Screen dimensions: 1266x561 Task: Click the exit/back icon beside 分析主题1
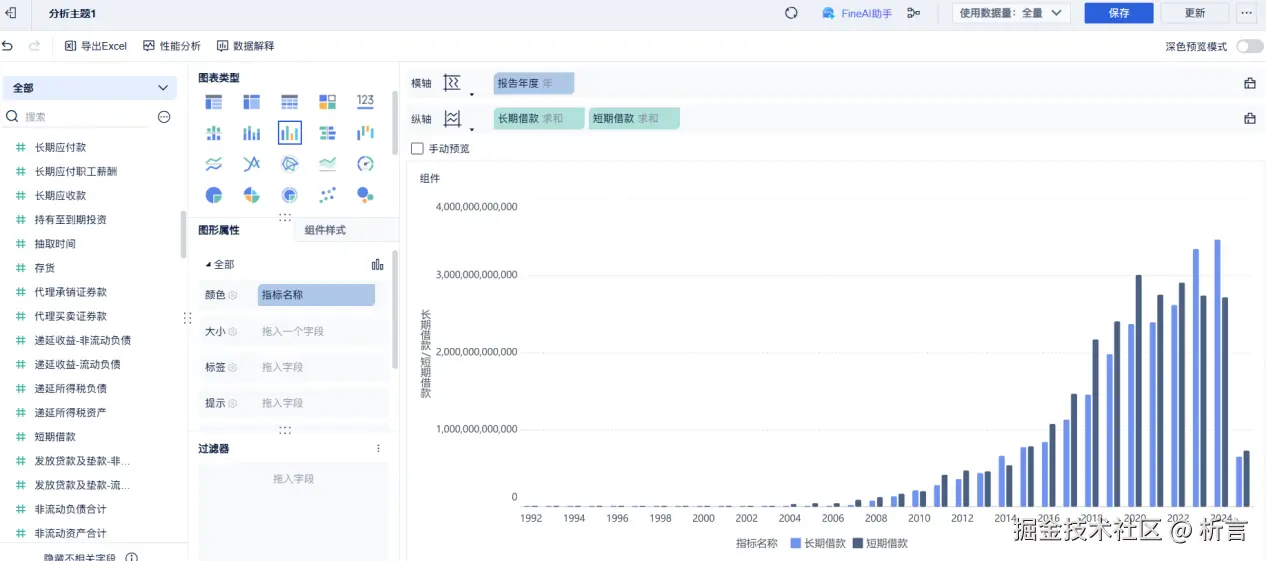11,13
